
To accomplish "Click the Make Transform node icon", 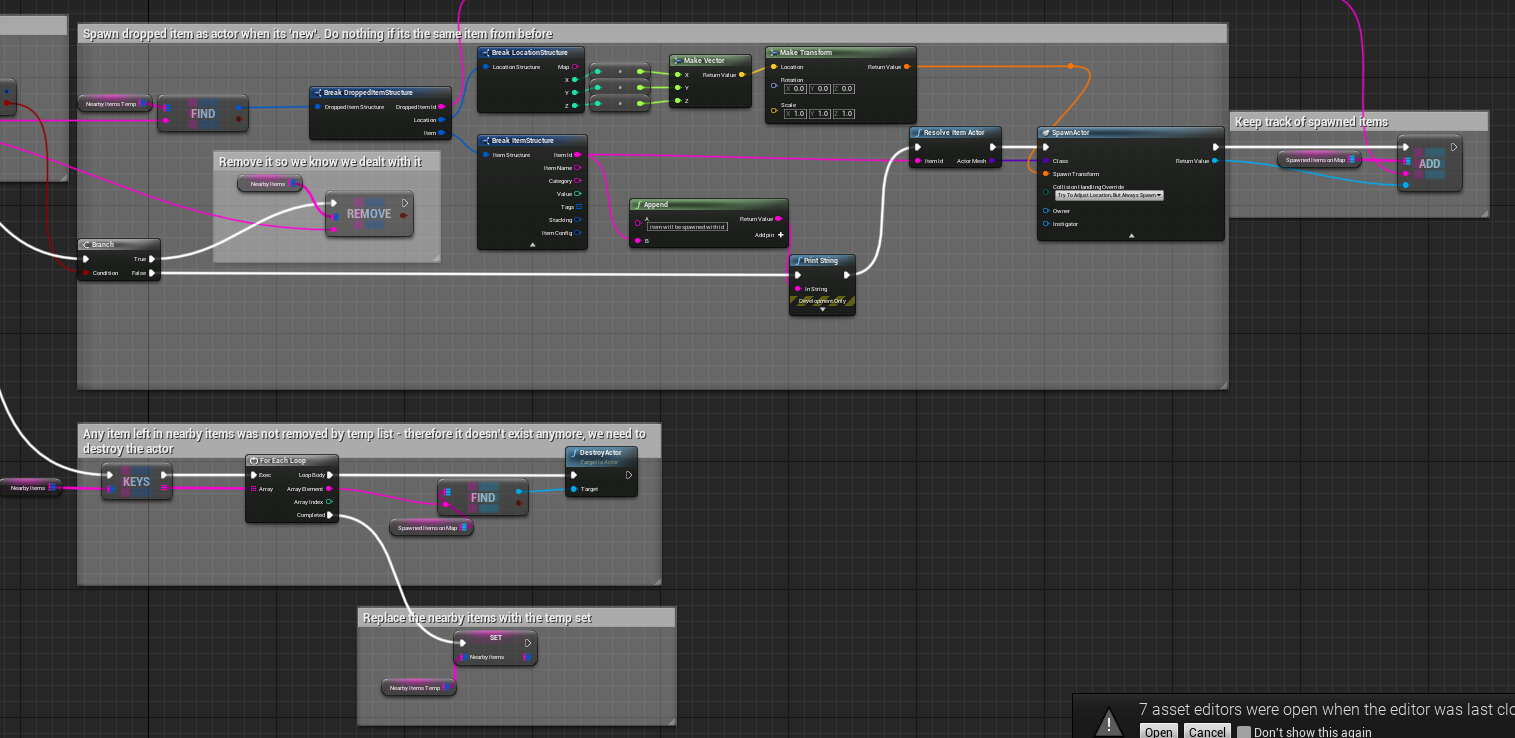I will click(773, 53).
